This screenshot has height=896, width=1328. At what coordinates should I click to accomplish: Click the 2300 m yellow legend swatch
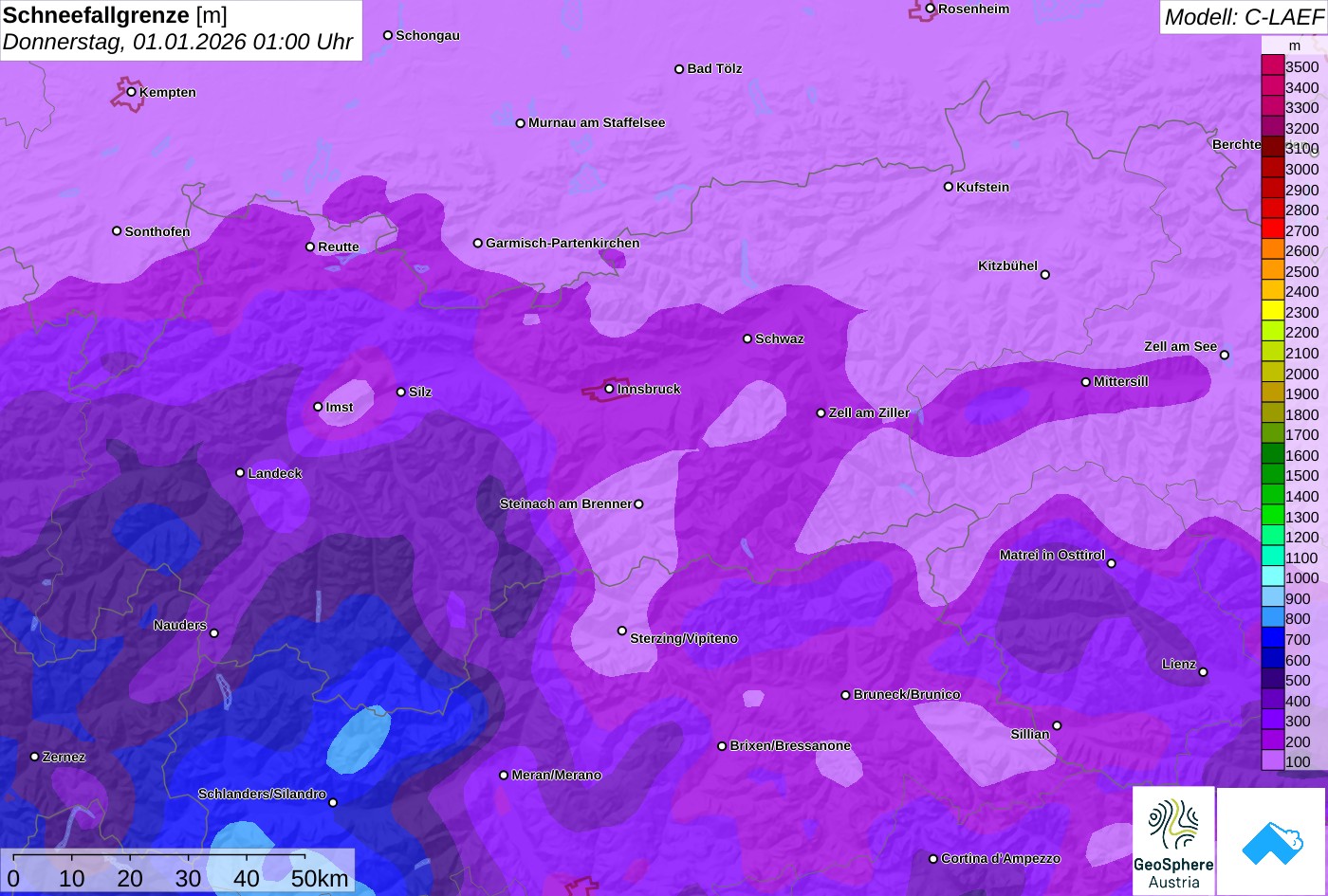click(x=1272, y=312)
